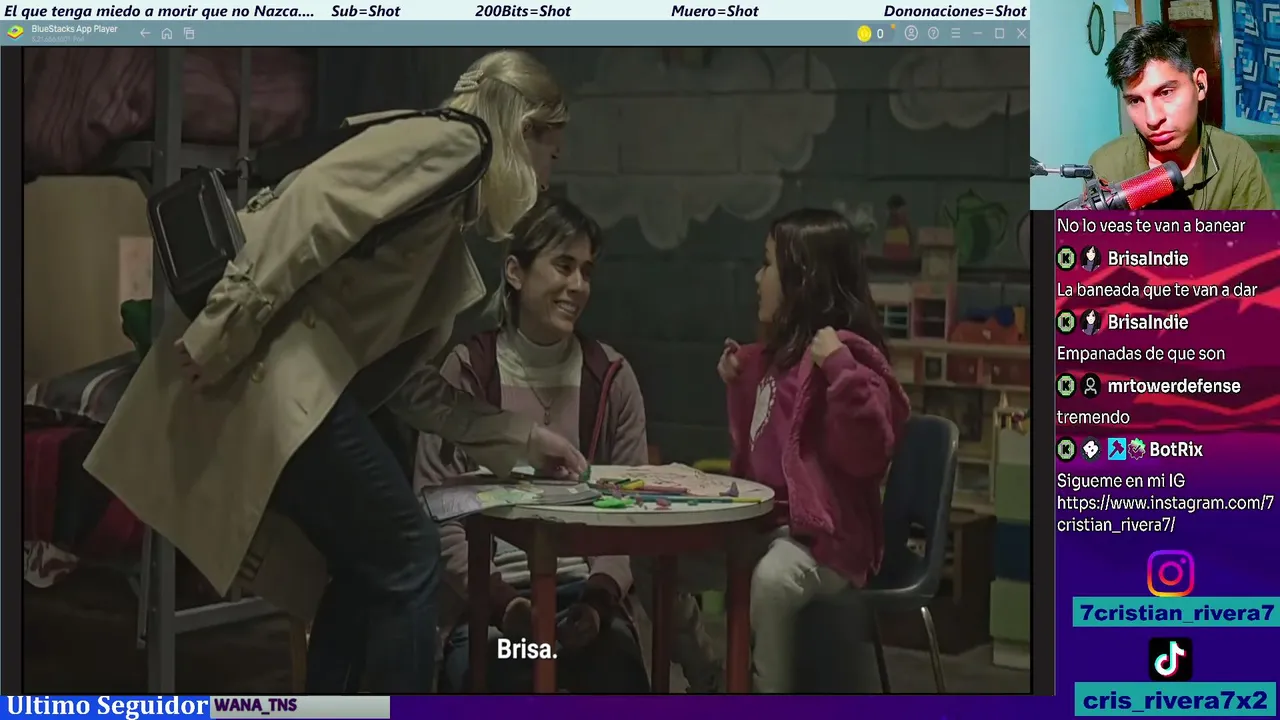
Task: Click the coin count number 0
Action: 880,33
